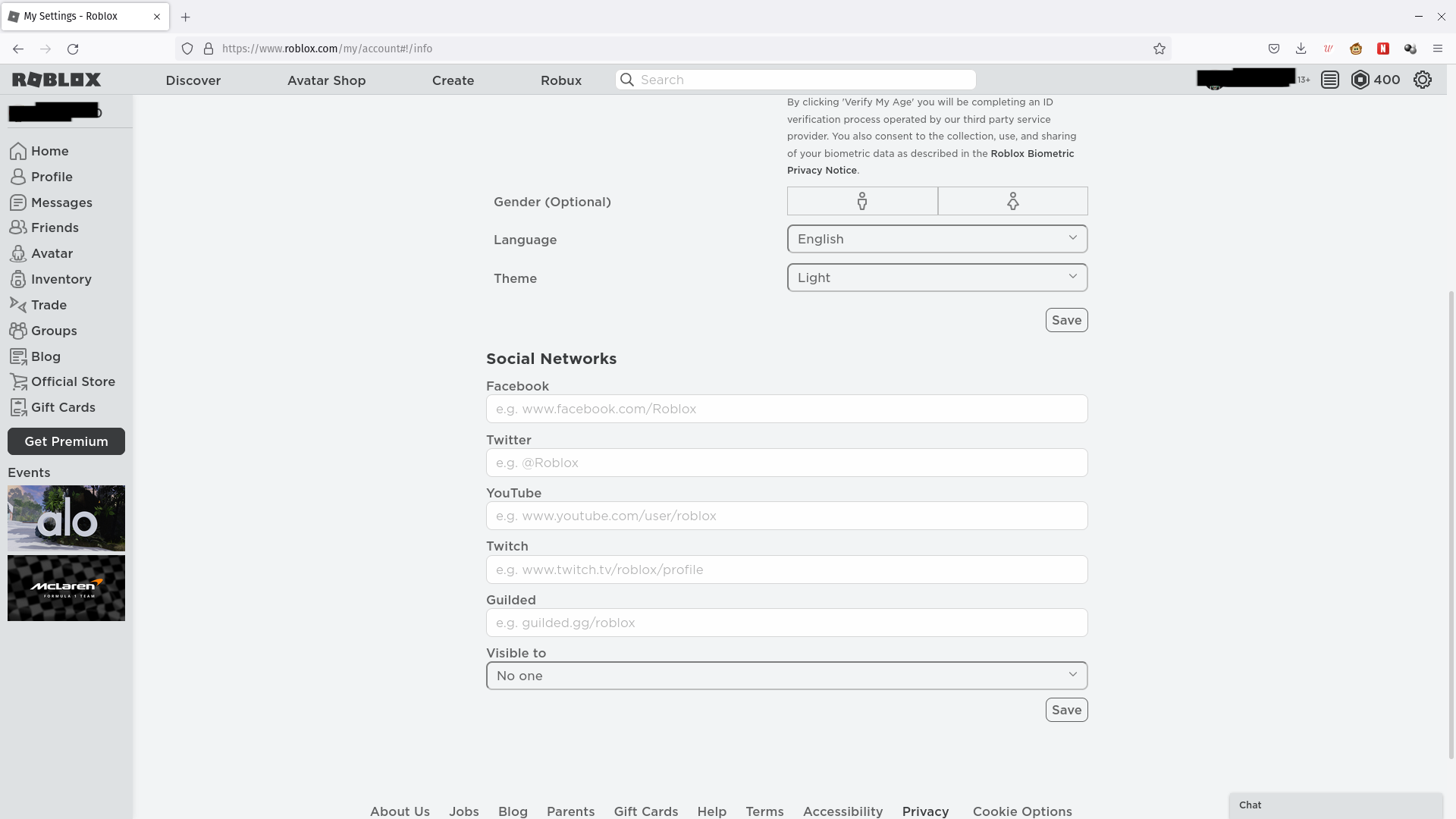Viewport: 1456px width, 819px height.
Task: Expand the Language dropdown
Action: click(x=937, y=239)
